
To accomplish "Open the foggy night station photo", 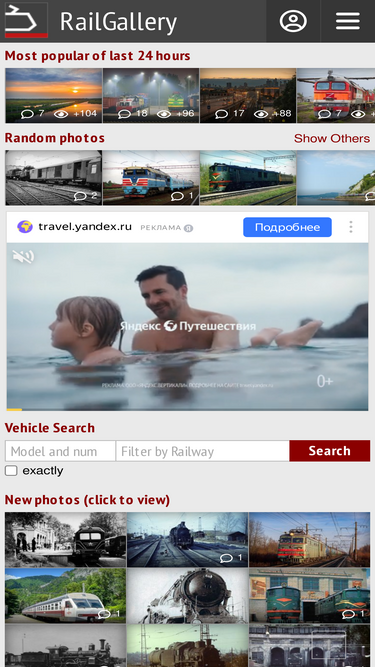I will 151,96.
